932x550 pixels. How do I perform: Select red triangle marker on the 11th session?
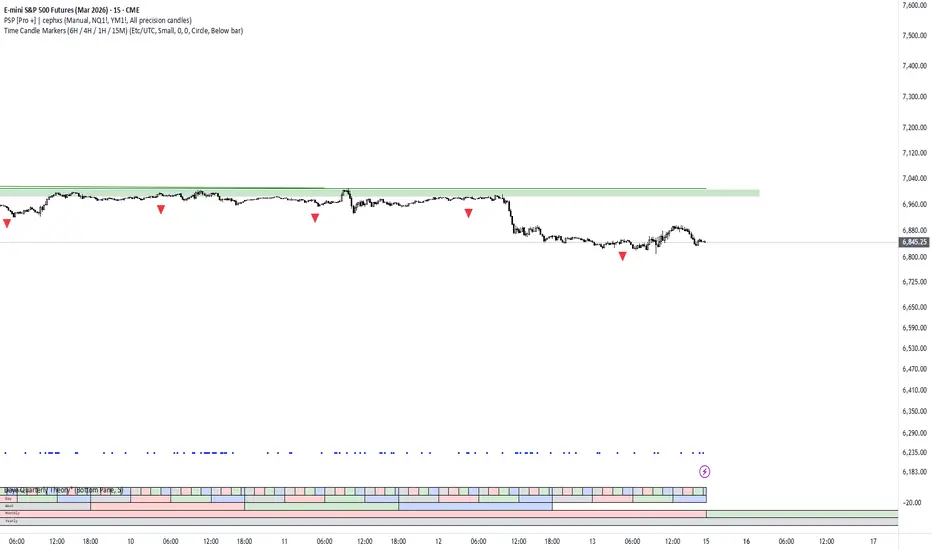pyautogui.click(x=315, y=218)
